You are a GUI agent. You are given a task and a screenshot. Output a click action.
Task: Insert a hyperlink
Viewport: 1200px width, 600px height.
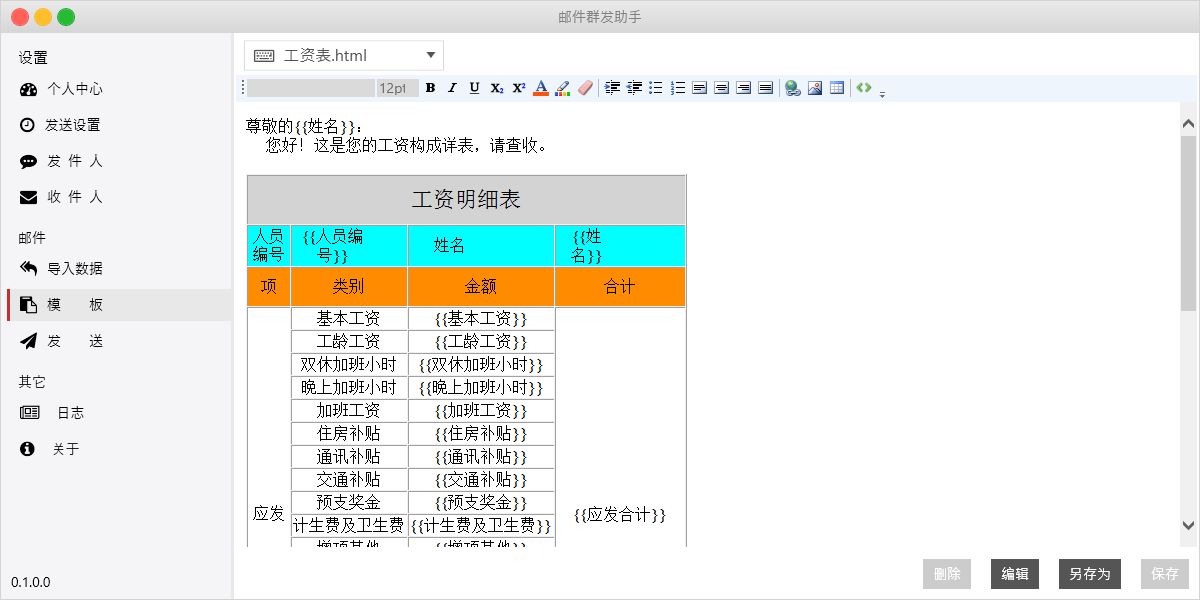793,88
